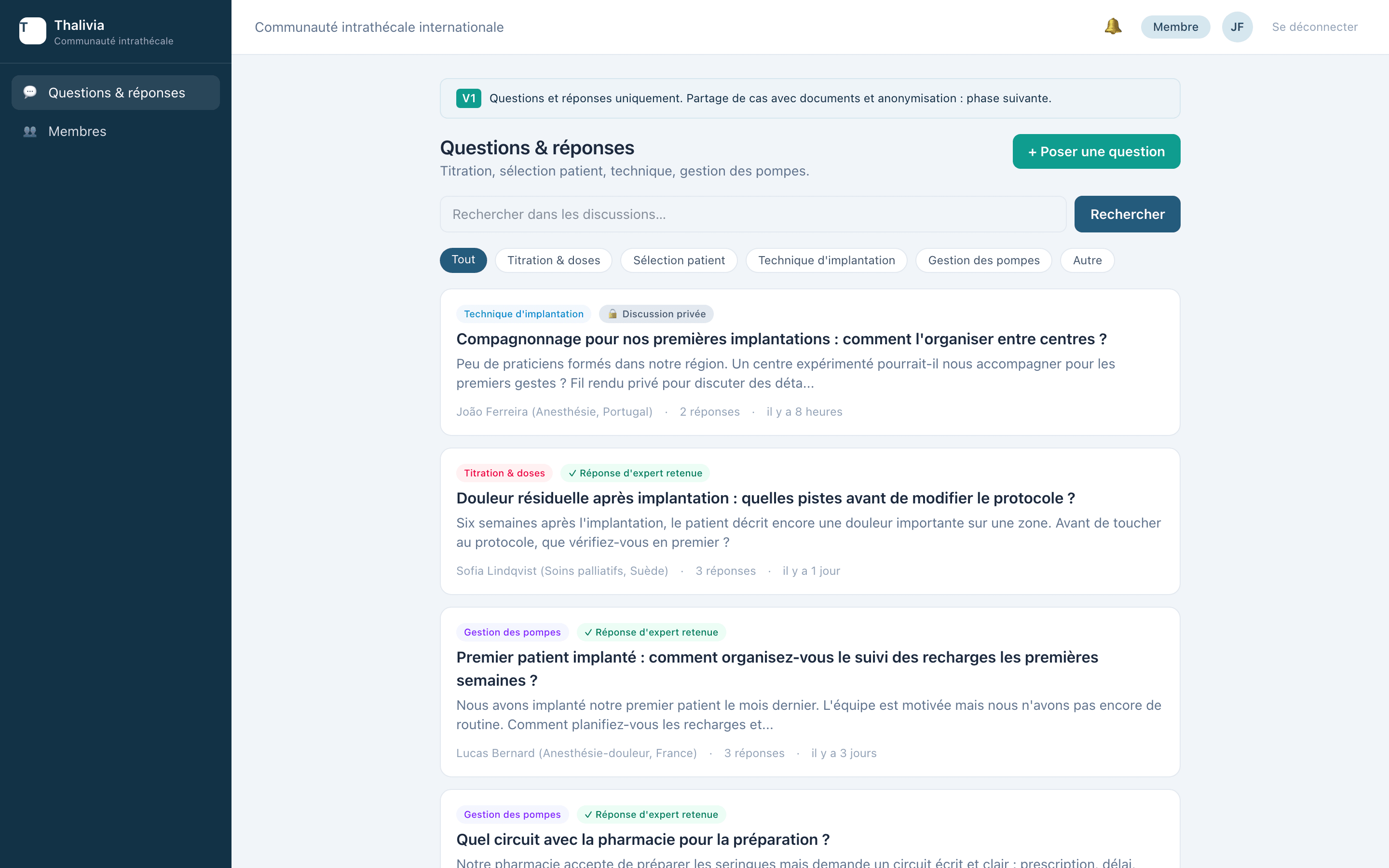Click excerpt starting Peu de praticiens formés
This screenshot has width=1389, height=868.
786,374
